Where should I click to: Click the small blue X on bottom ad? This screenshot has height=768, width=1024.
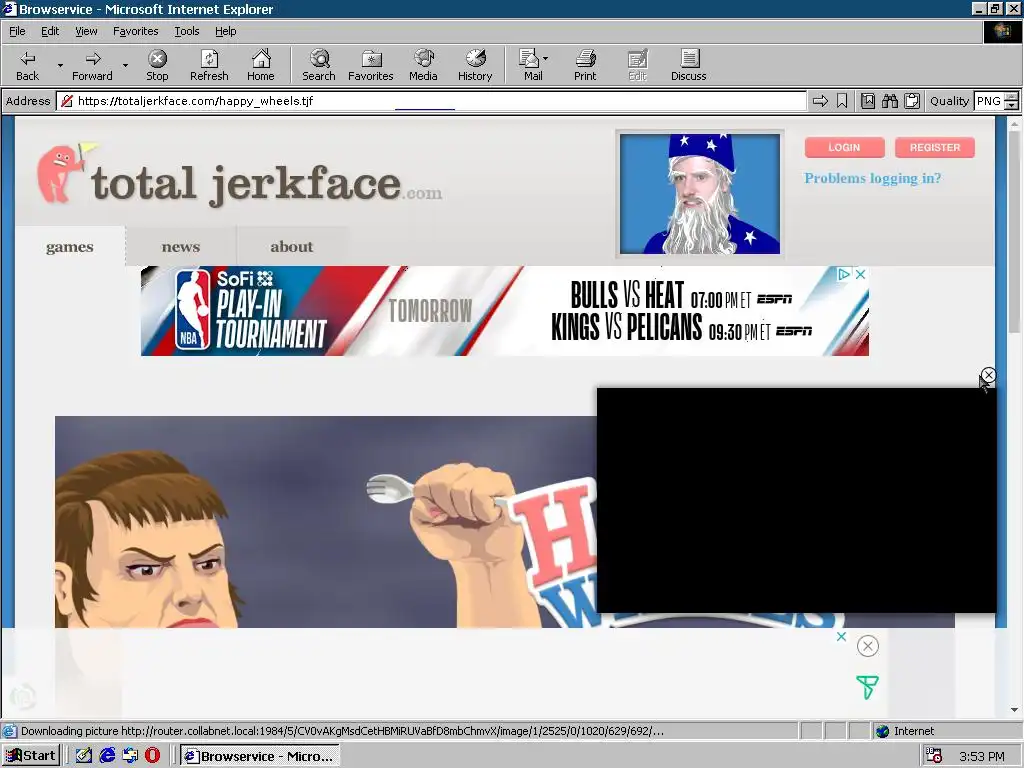[842, 636]
